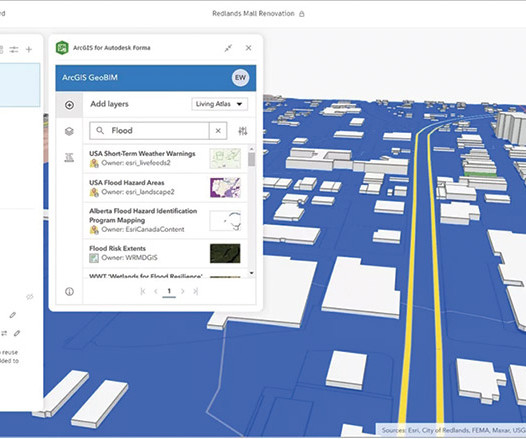Click the results scrollbar up arrow
Screen dimensions: 526x439
click(251, 148)
